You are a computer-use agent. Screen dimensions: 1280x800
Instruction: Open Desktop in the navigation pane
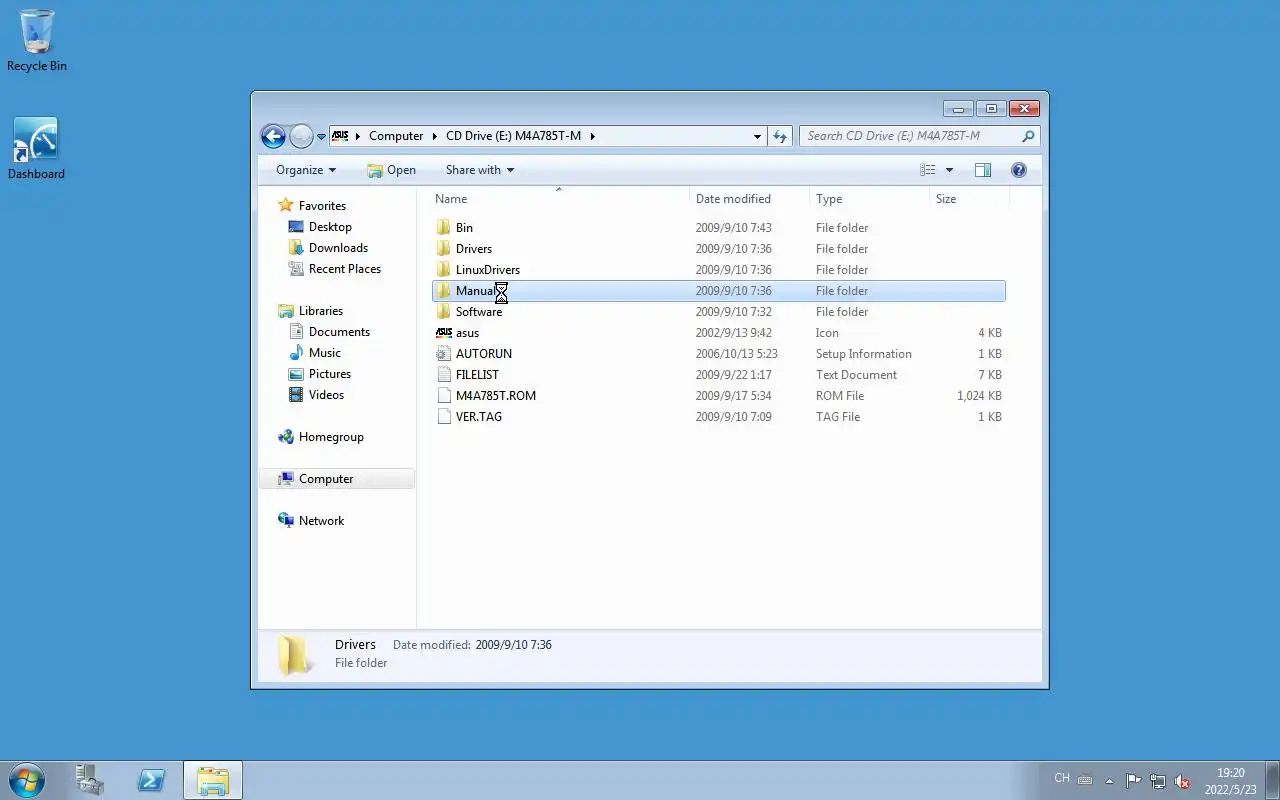click(330, 227)
